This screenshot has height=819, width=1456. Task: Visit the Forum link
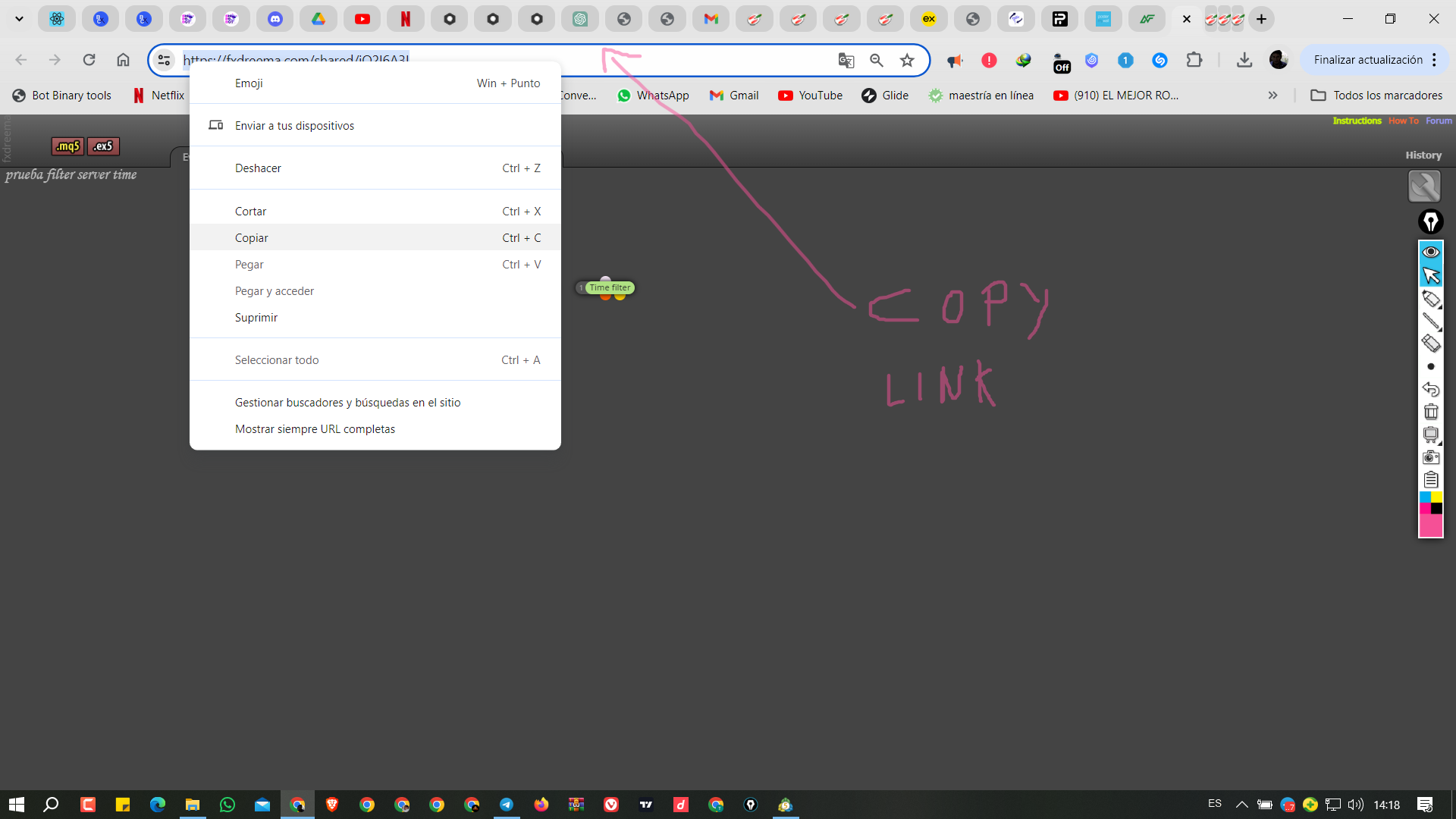[x=1439, y=121]
